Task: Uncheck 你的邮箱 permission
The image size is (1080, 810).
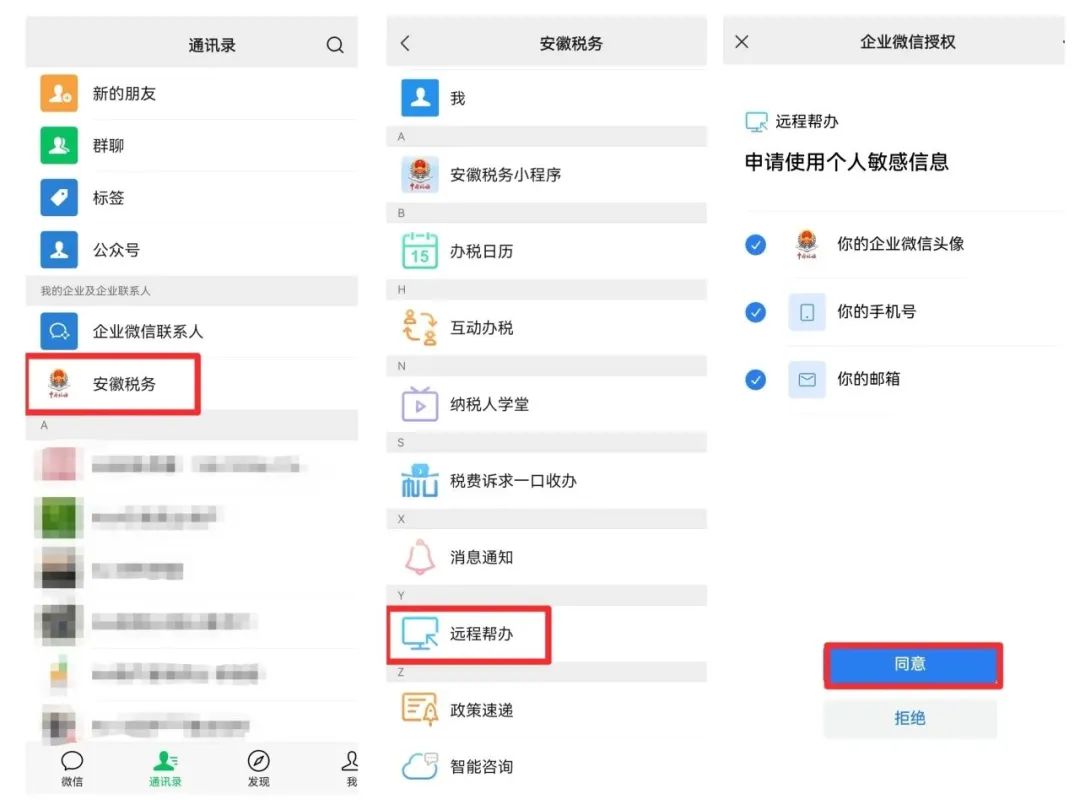Action: 756,380
